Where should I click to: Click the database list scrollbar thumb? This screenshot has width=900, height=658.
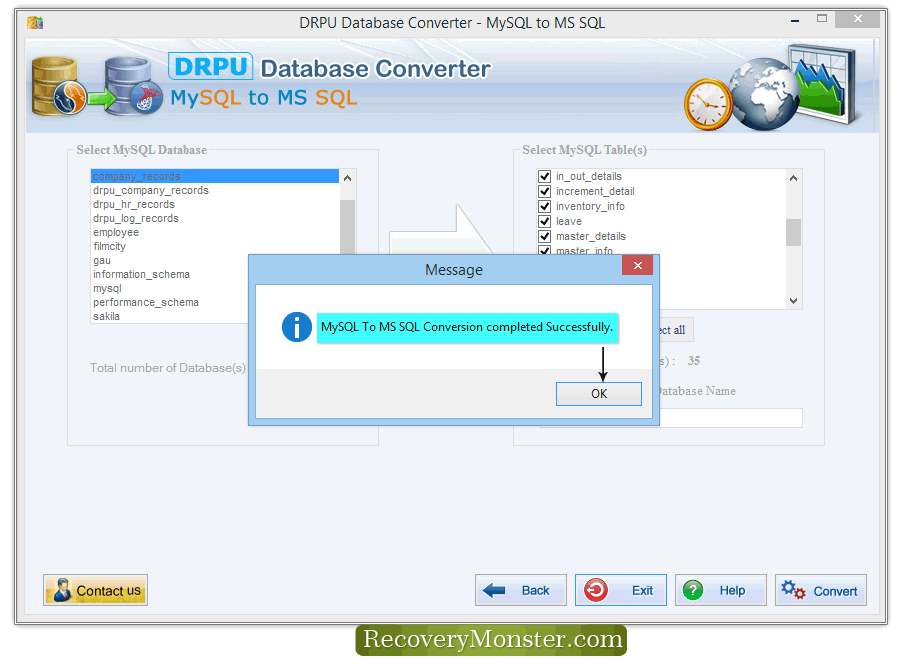(x=347, y=227)
